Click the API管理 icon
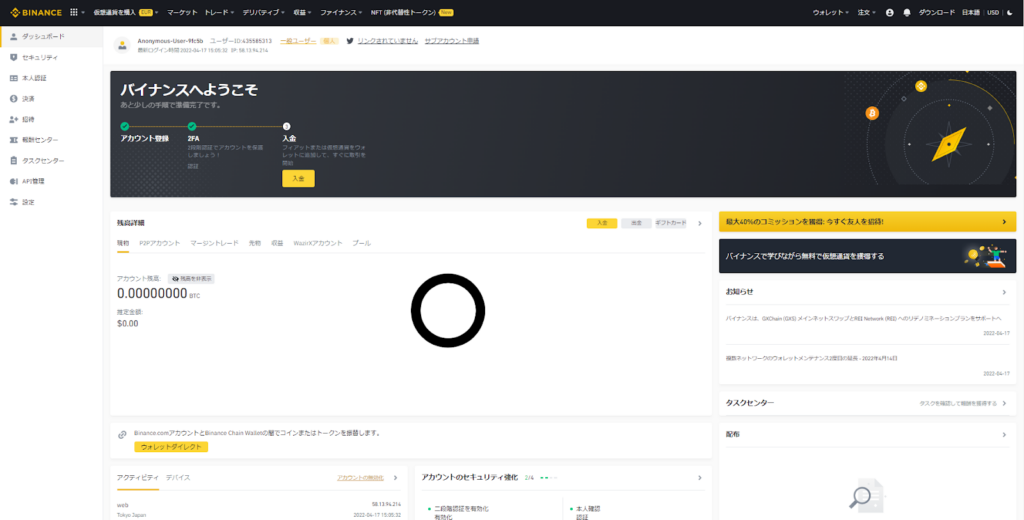1024x520 pixels. pyautogui.click(x=14, y=181)
